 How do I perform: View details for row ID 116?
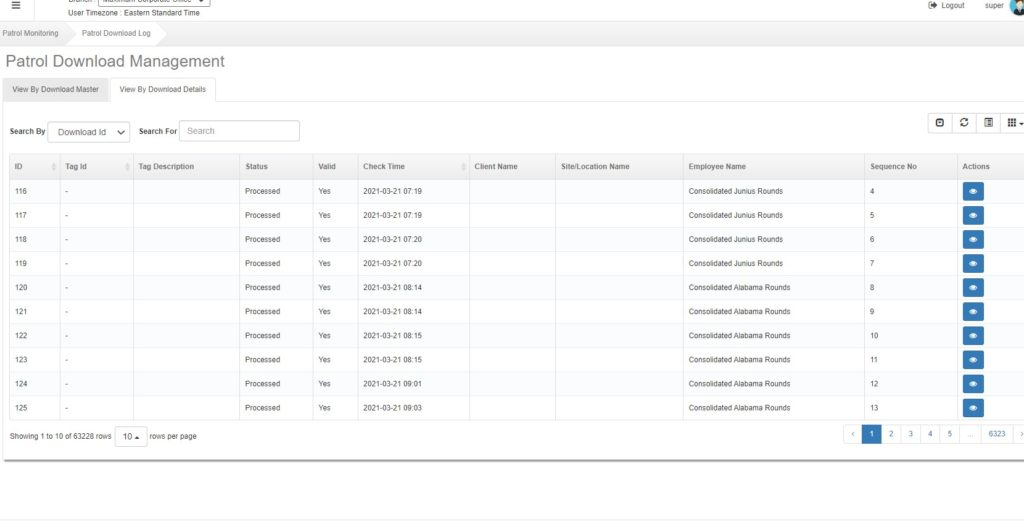[x=972, y=191]
